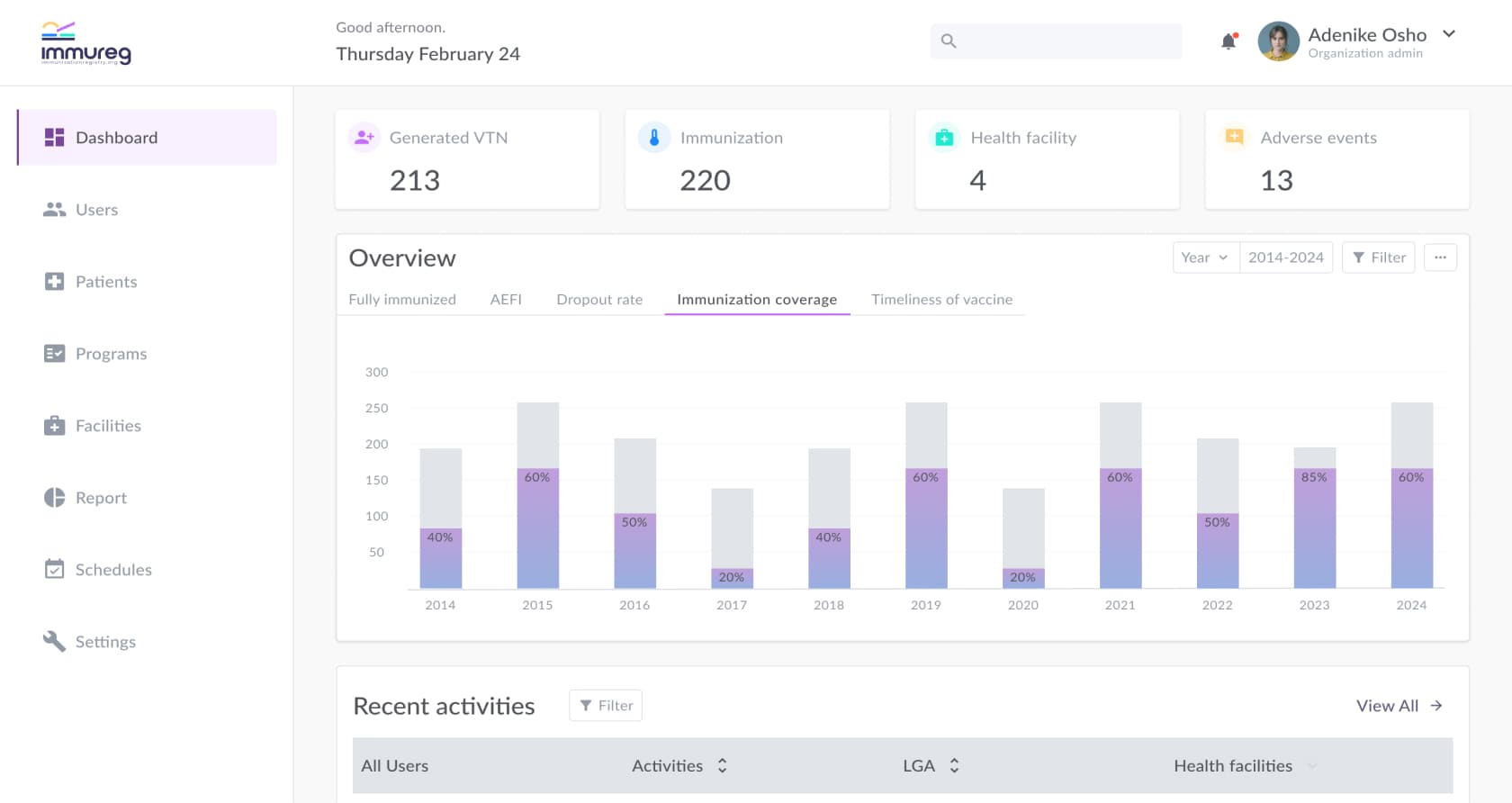Click Adenike Osho profile avatar
Viewport: 1512px width, 803px height.
1278,41
